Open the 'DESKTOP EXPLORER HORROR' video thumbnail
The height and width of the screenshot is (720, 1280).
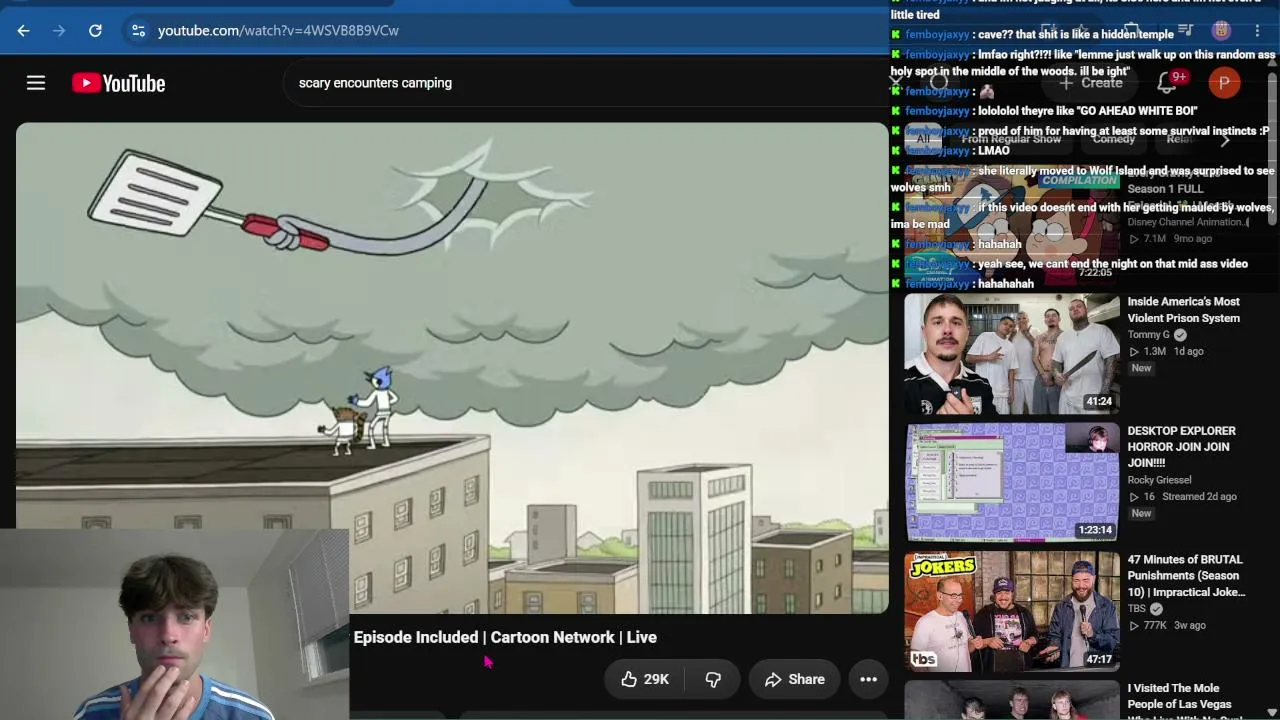click(1012, 482)
